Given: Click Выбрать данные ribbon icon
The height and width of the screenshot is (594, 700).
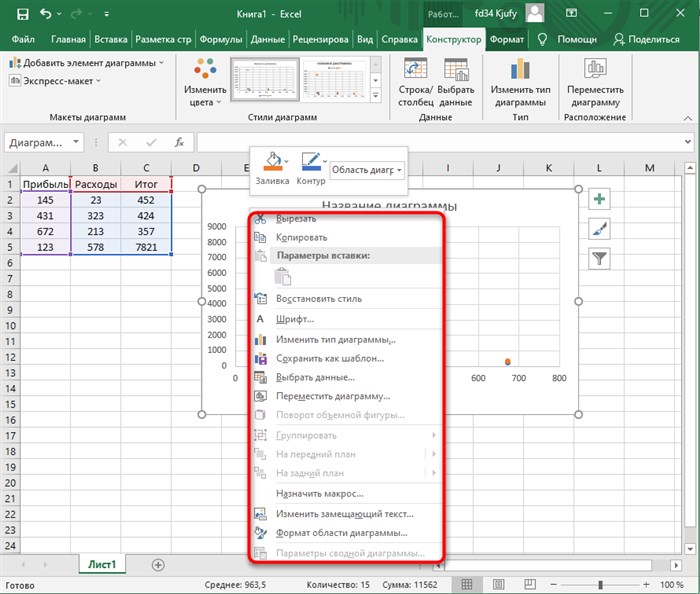Looking at the screenshot, I should coord(455,70).
